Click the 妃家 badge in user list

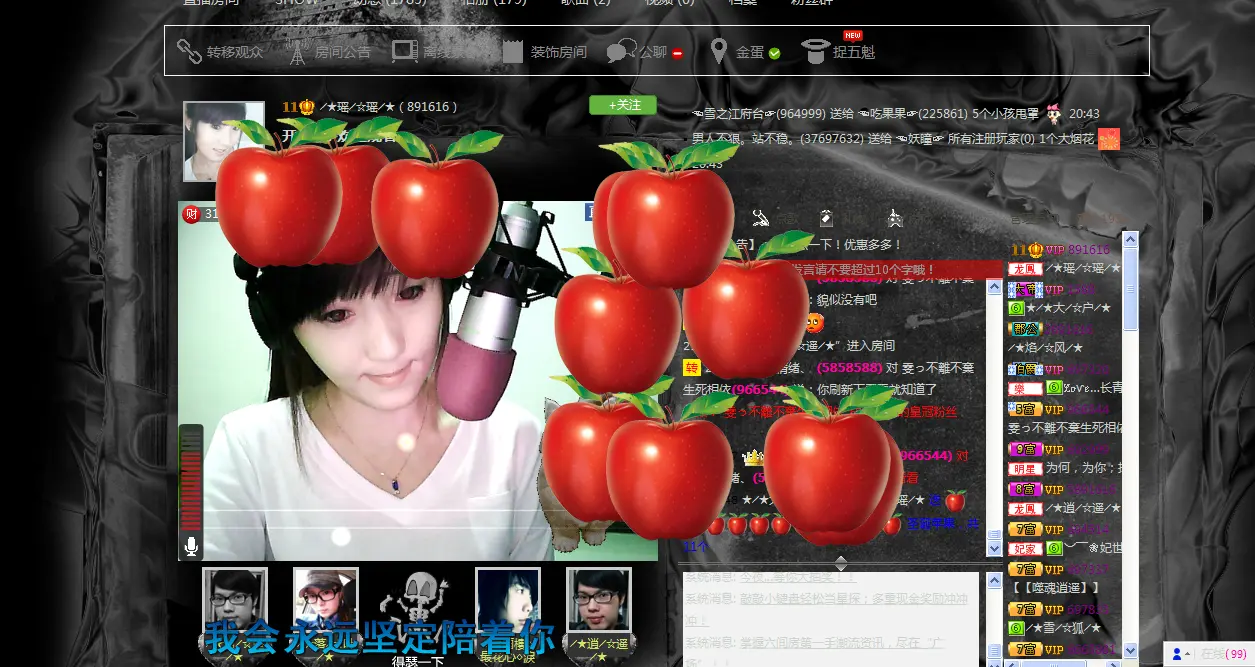coord(1025,549)
